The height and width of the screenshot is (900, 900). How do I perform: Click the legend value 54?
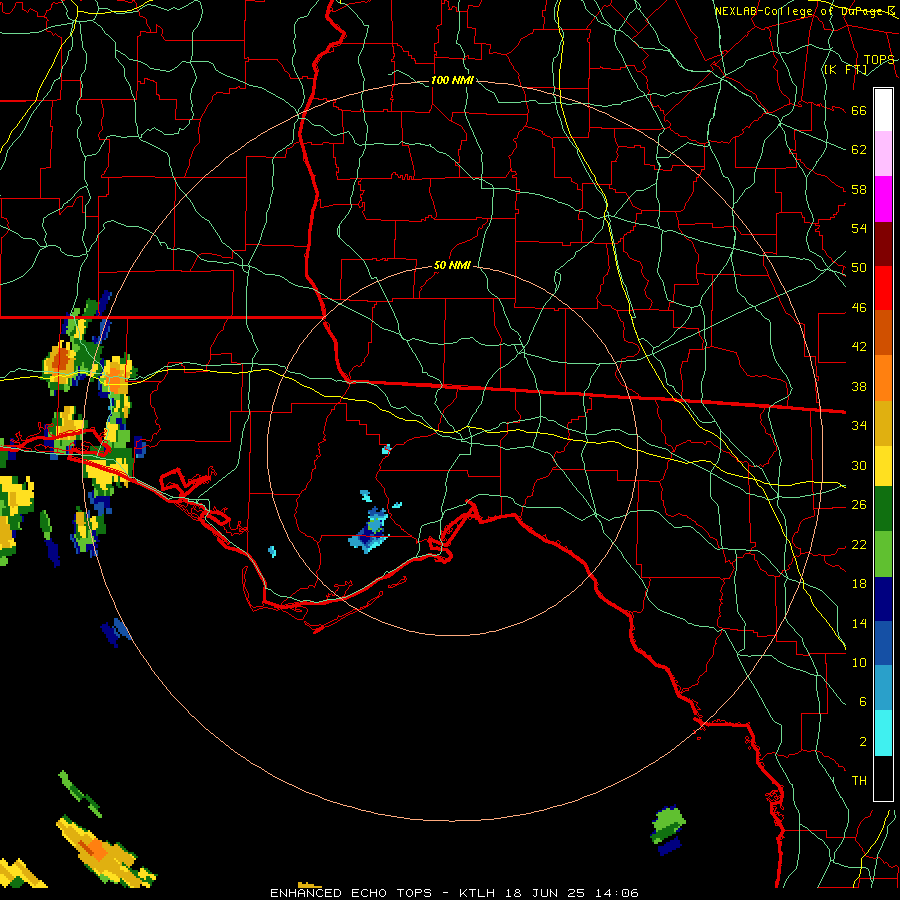859,228
